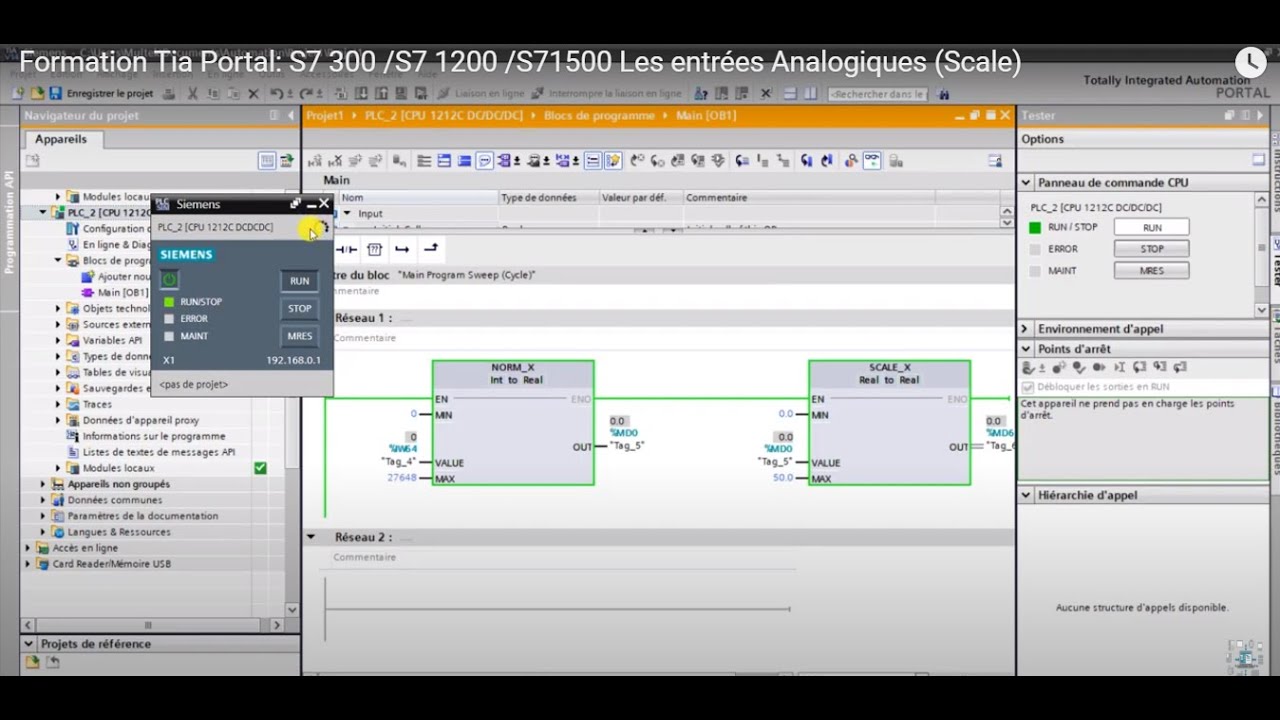The image size is (1280, 720).
Task: Open Main [OB1] in project tree
Action: (122, 293)
